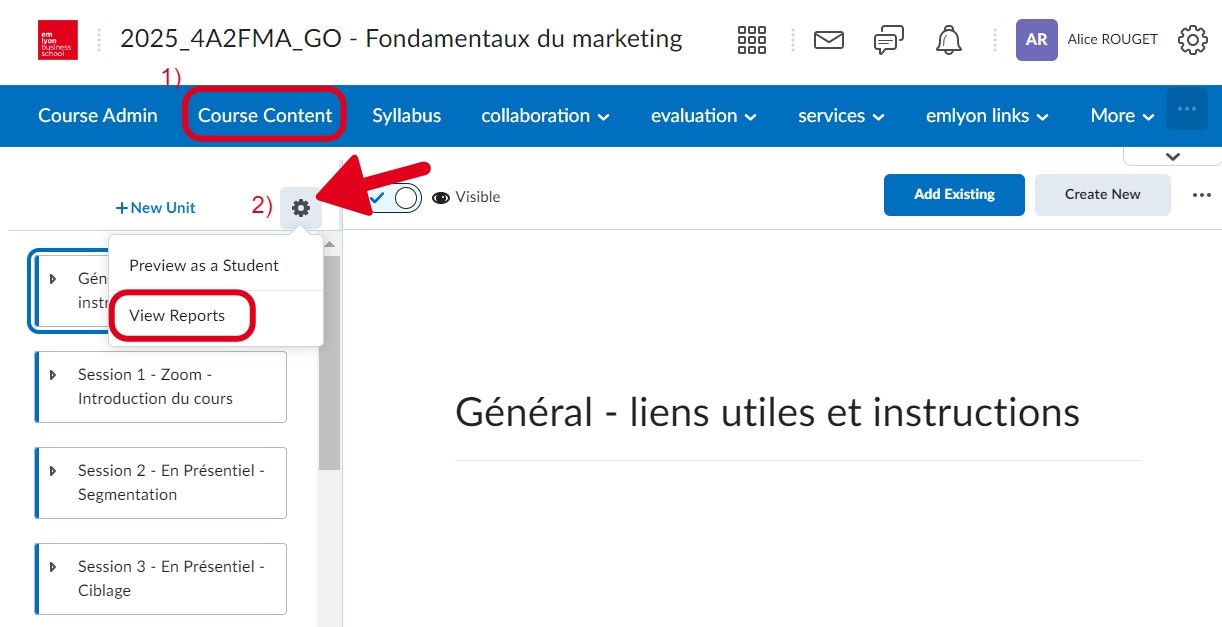Open the message alerts envelope icon
This screenshot has height=627, width=1222.
tap(829, 40)
